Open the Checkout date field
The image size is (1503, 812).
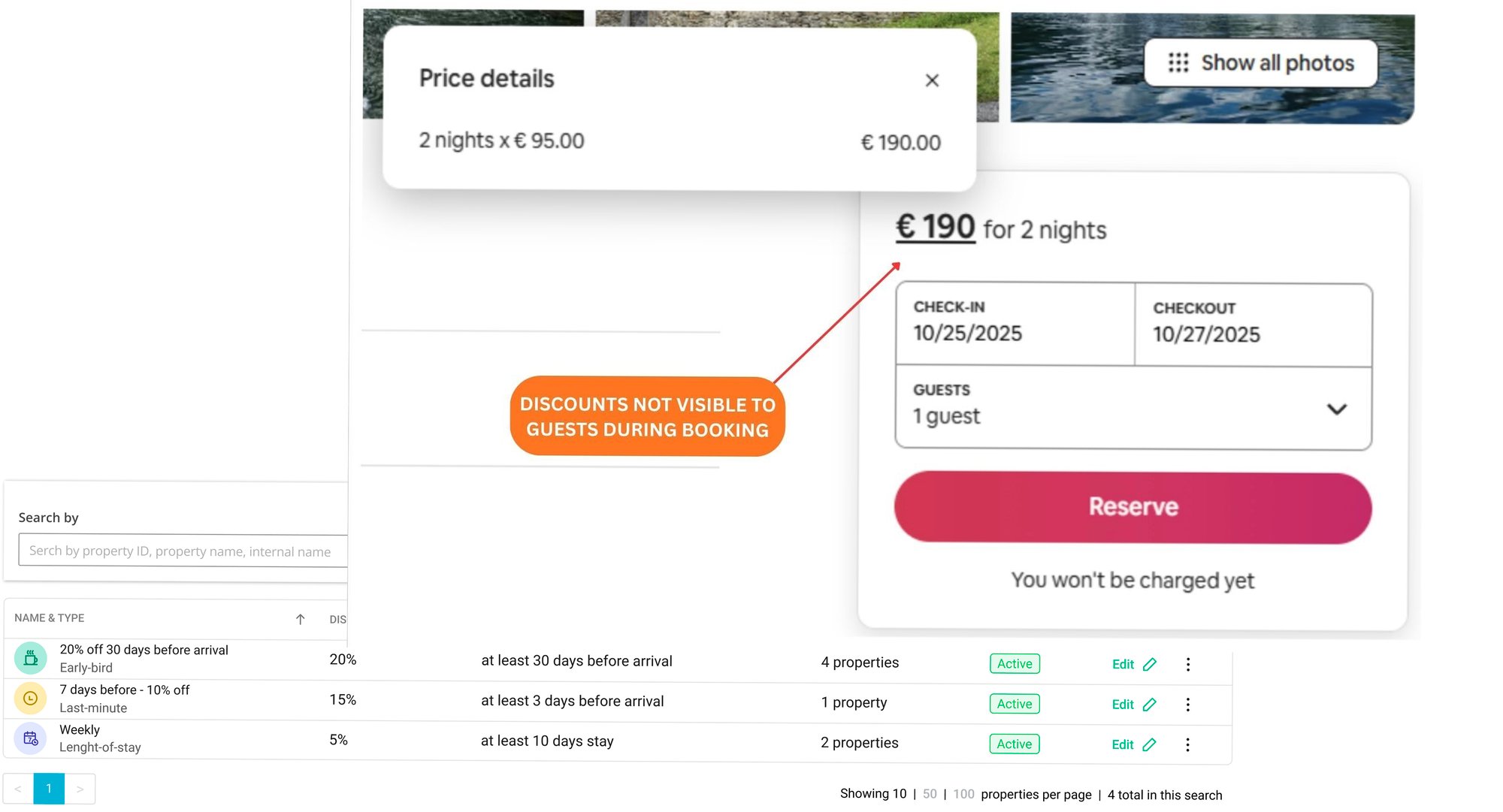pos(1253,325)
